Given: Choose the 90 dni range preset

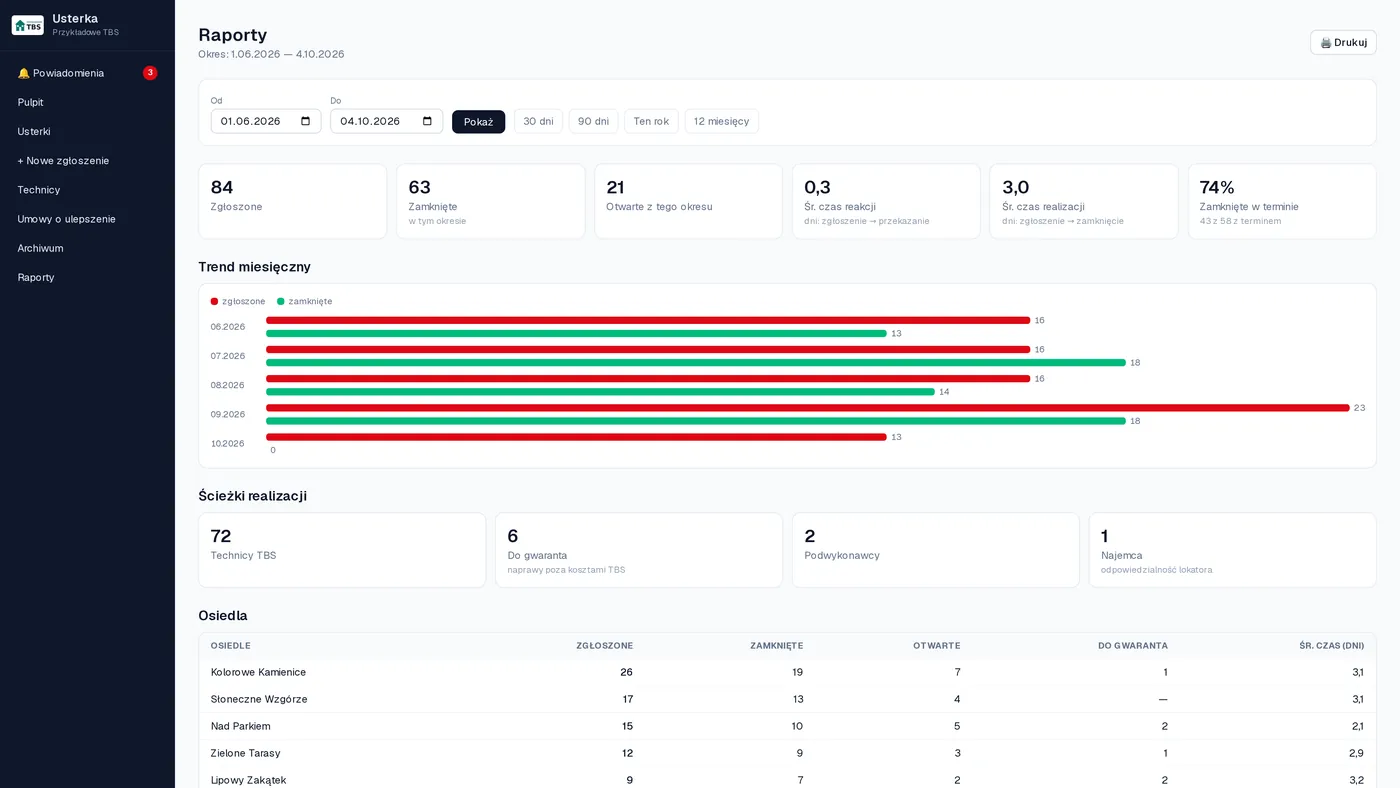Looking at the screenshot, I should [x=593, y=121].
